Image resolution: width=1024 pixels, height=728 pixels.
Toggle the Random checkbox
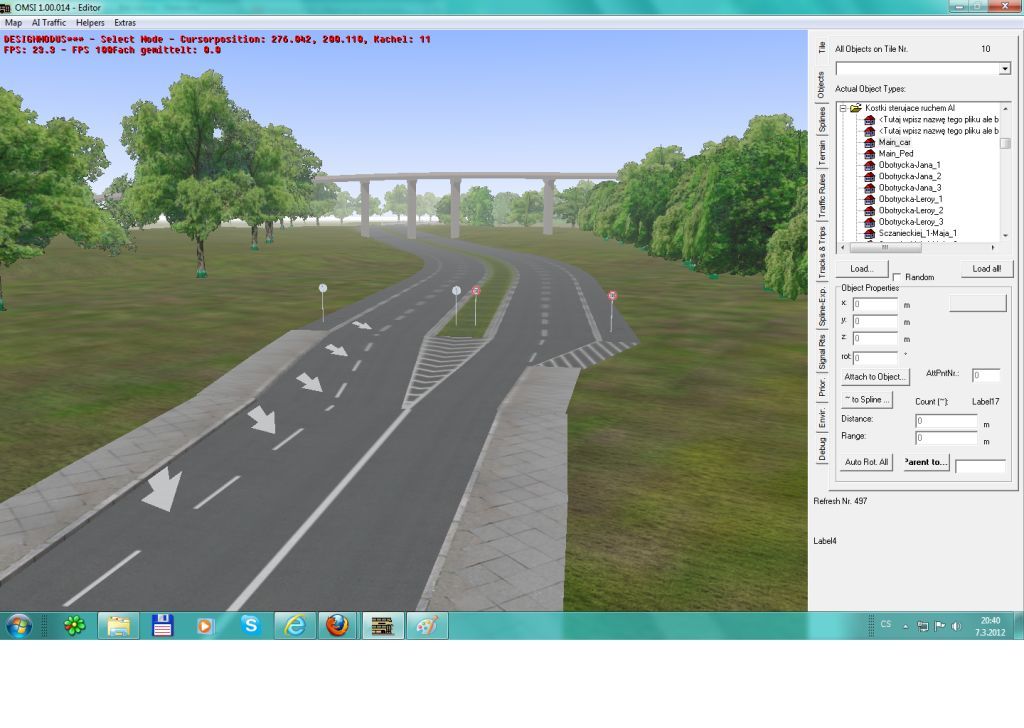(897, 277)
